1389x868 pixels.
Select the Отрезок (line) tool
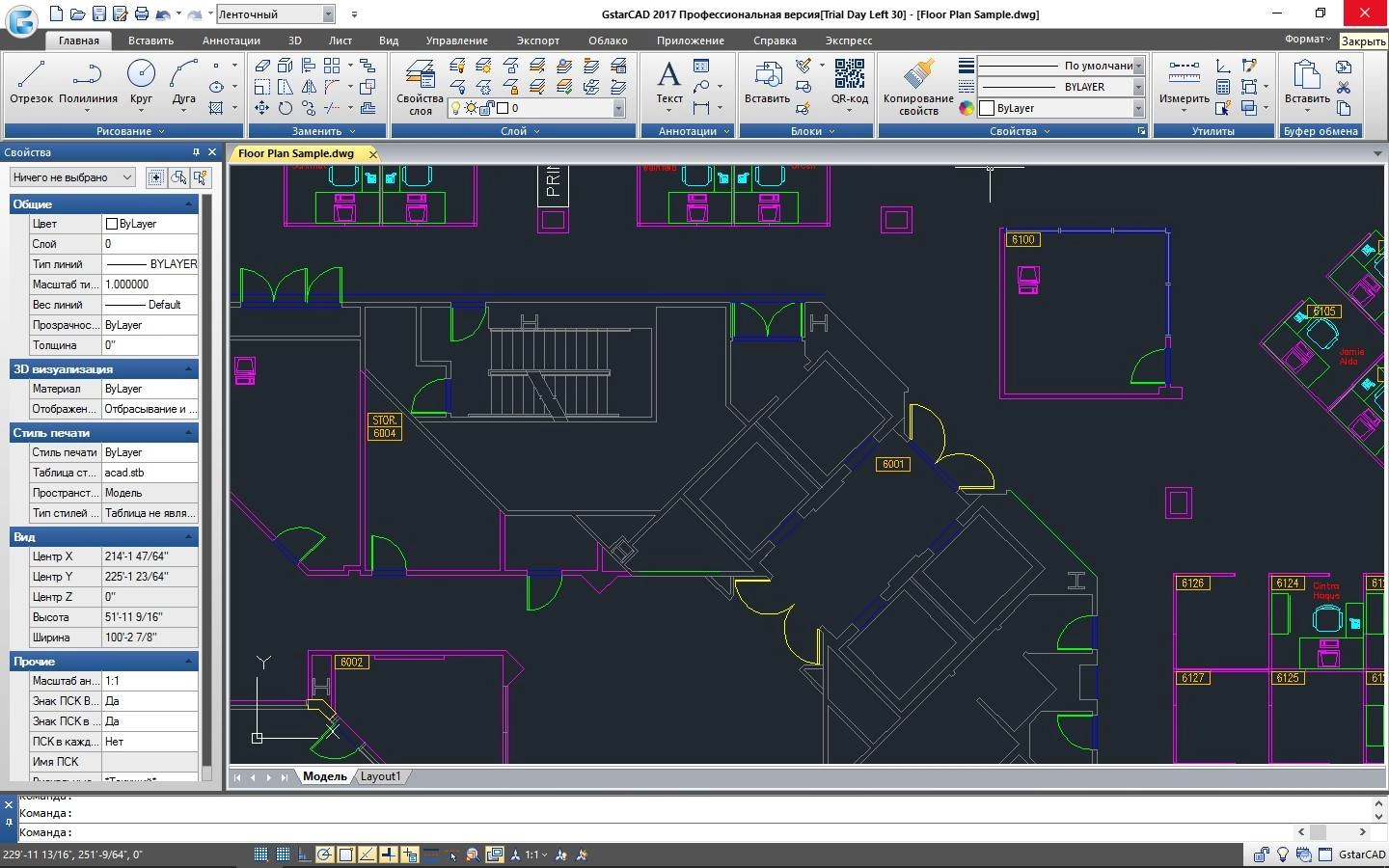pos(31,82)
